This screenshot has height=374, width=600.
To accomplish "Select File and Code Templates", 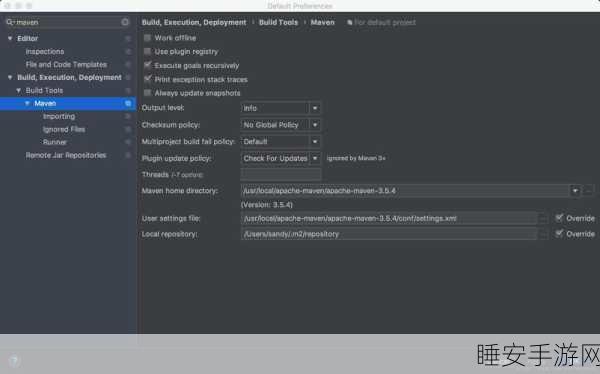I will [66, 64].
